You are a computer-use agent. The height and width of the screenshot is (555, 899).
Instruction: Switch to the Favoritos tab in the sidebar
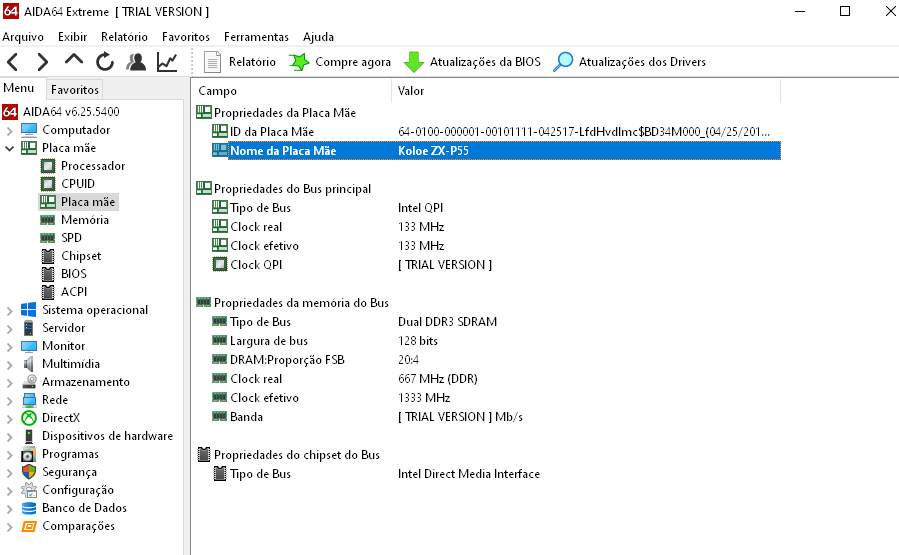point(75,89)
